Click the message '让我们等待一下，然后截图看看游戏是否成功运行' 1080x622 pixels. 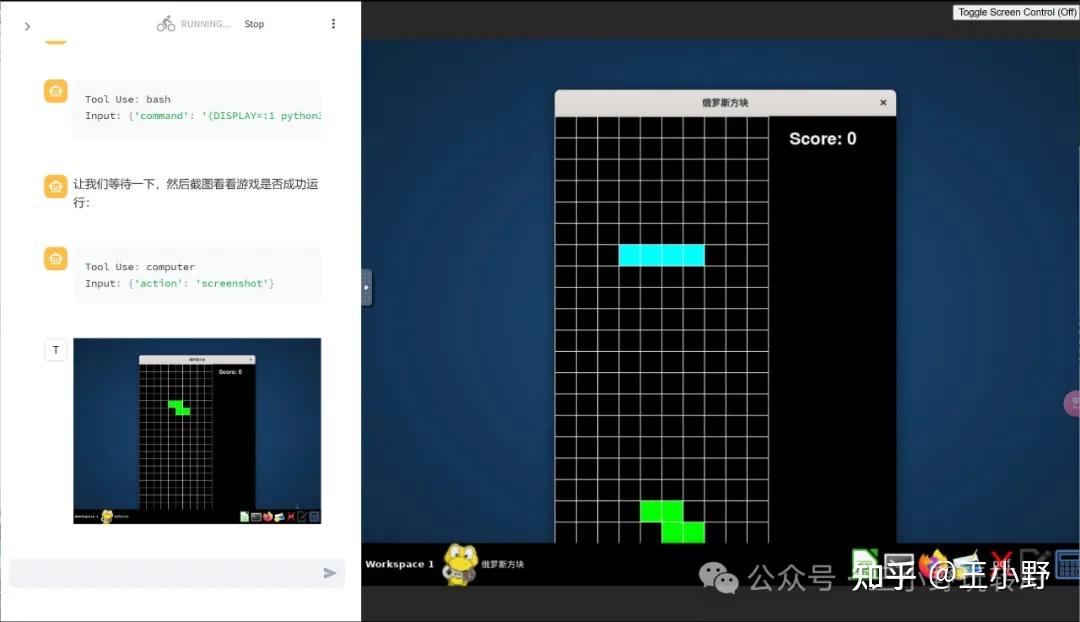click(x=196, y=193)
